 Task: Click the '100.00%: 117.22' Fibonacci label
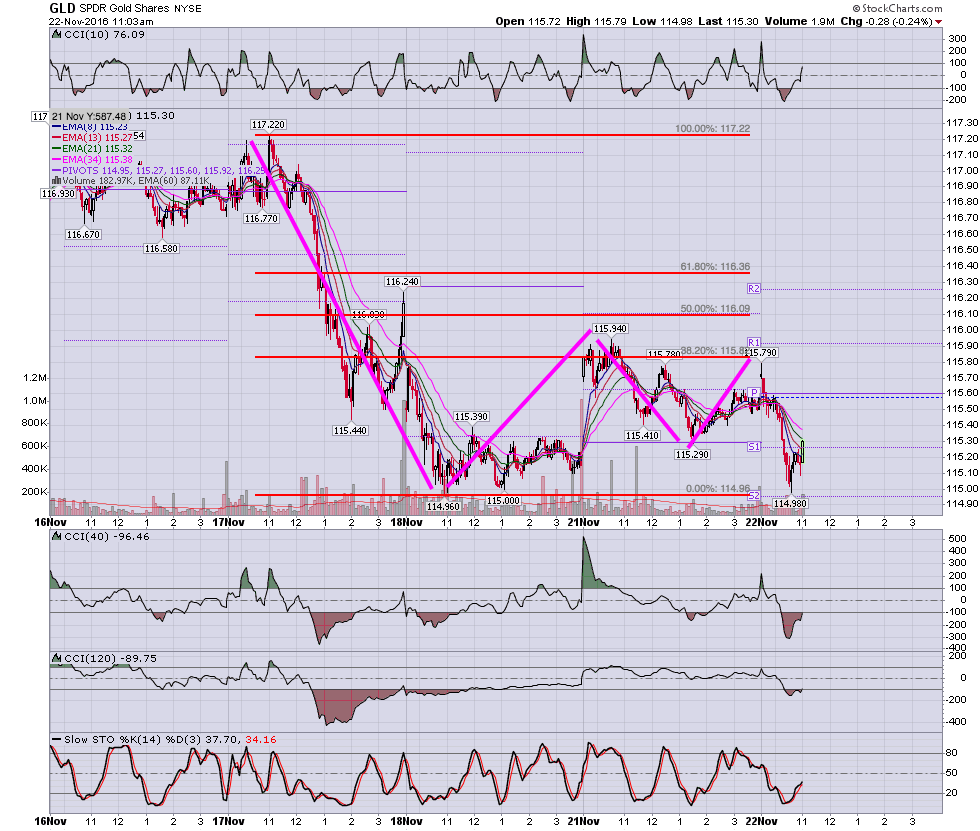(x=712, y=129)
